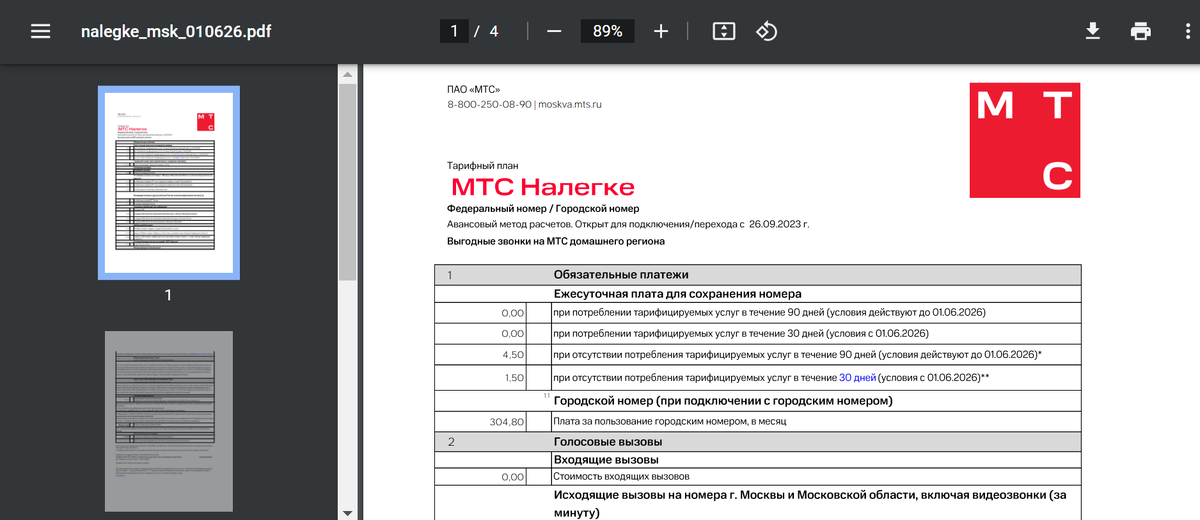Zoom out with the minus button
Image resolution: width=1200 pixels, height=520 pixels.
click(x=554, y=31)
